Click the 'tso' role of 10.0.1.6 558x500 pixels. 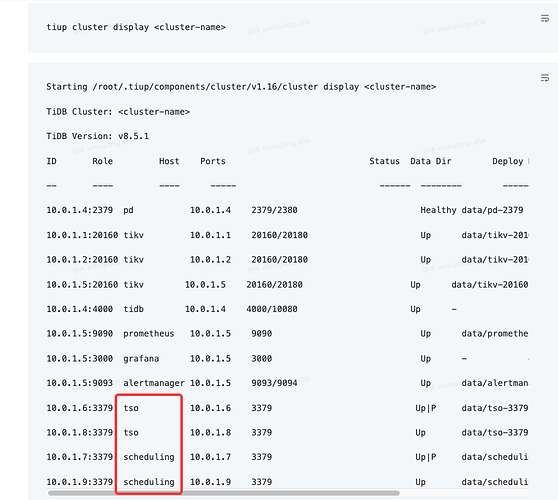pyautogui.click(x=131, y=408)
